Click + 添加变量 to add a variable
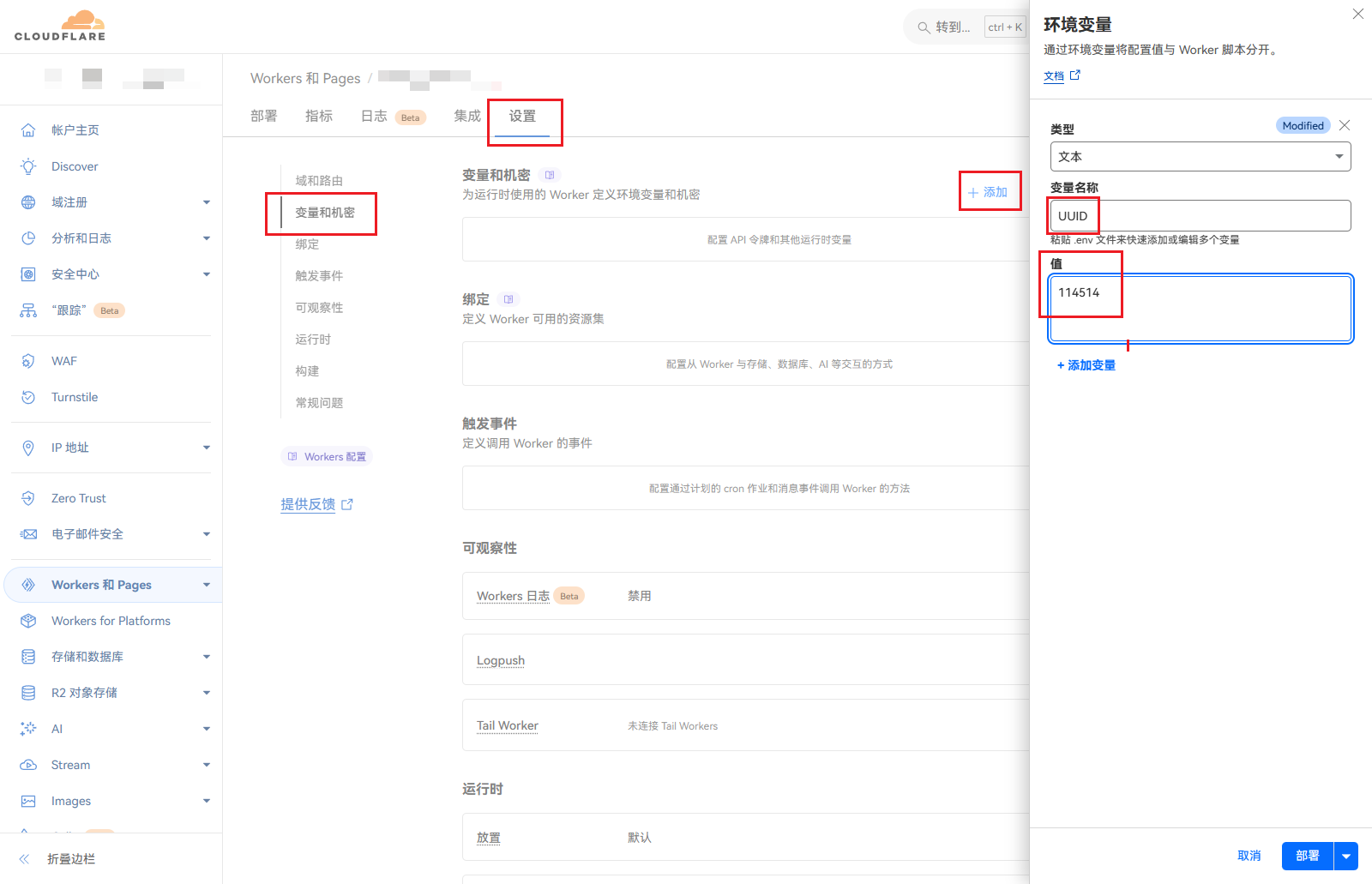The width and height of the screenshot is (1372, 884). (x=1086, y=365)
